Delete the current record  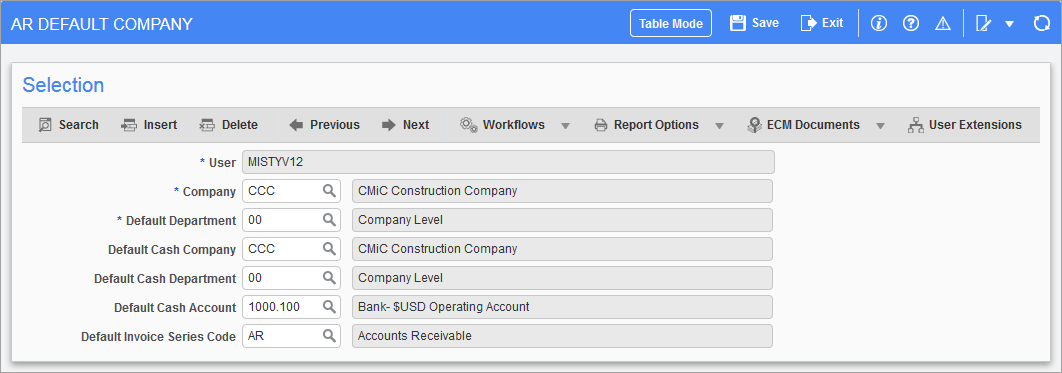pos(229,125)
